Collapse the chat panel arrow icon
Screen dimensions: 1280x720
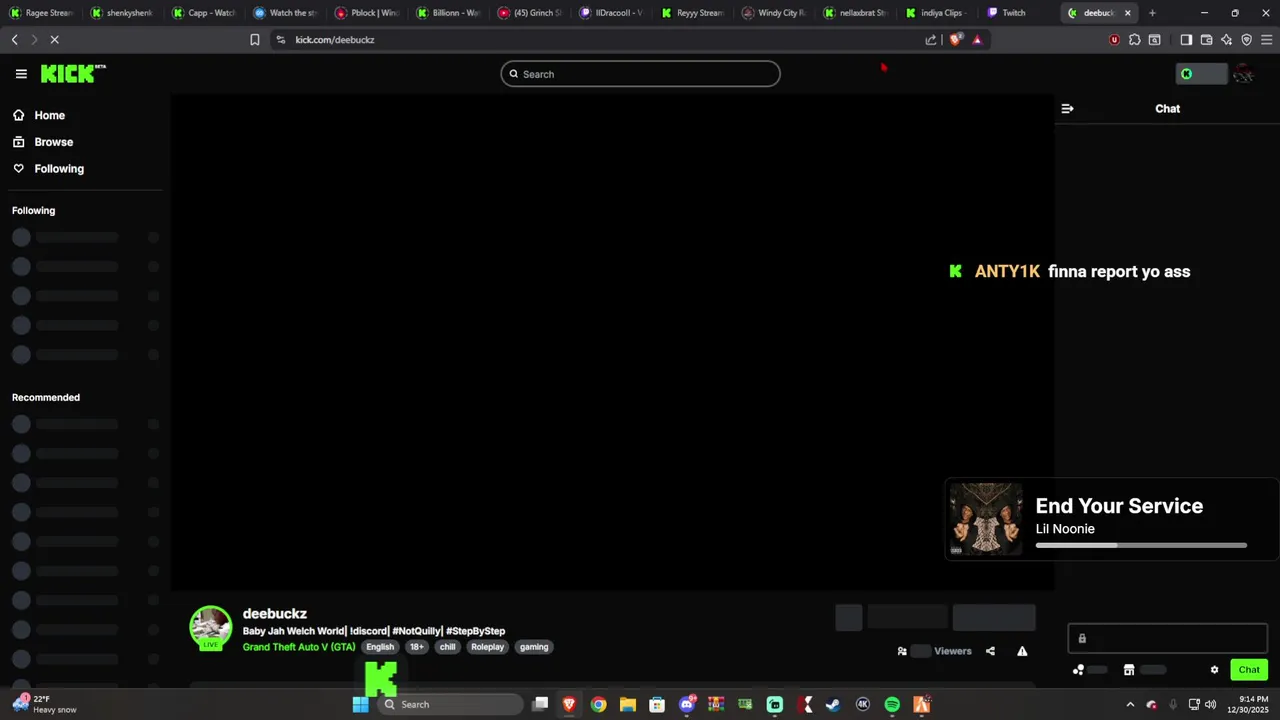pos(1067,108)
